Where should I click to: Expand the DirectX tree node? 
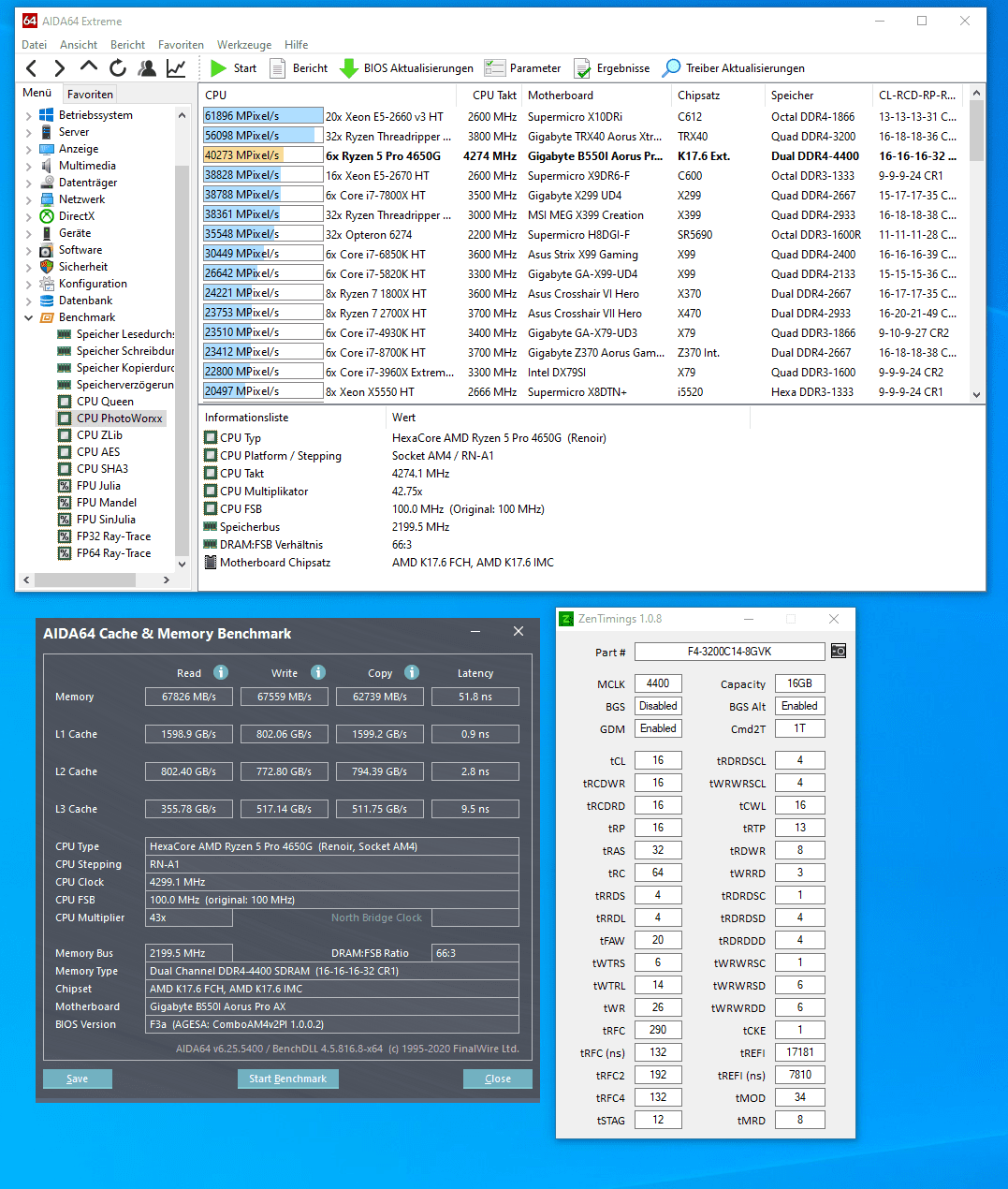click(x=28, y=216)
